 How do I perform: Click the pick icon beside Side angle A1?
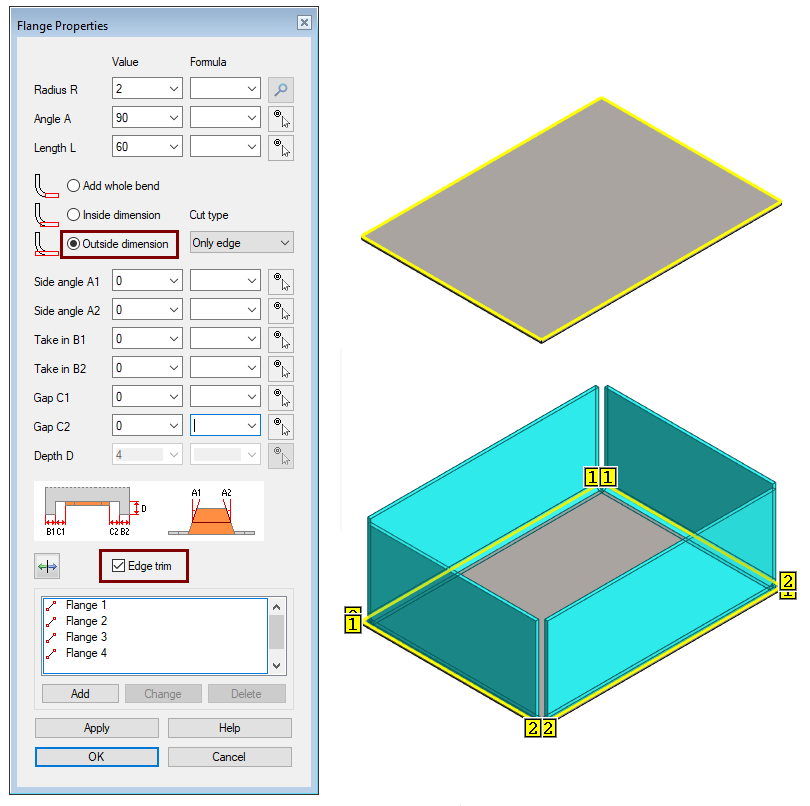[281, 282]
